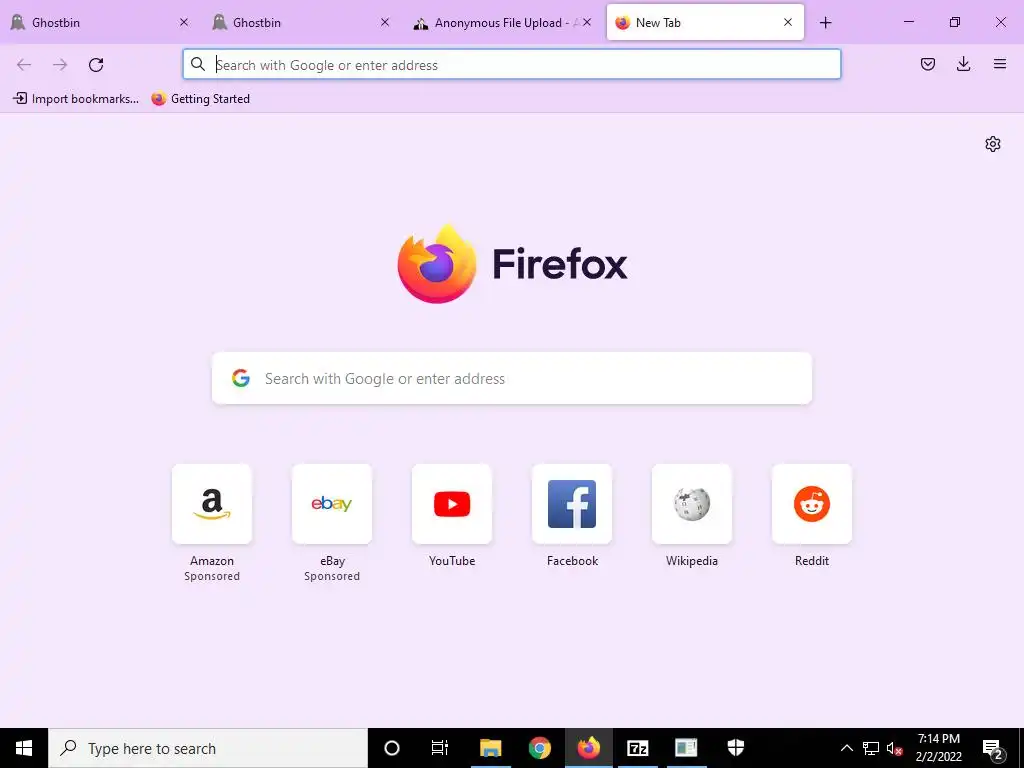
Task: Open network status in system tray
Action: pyautogui.click(x=871, y=748)
